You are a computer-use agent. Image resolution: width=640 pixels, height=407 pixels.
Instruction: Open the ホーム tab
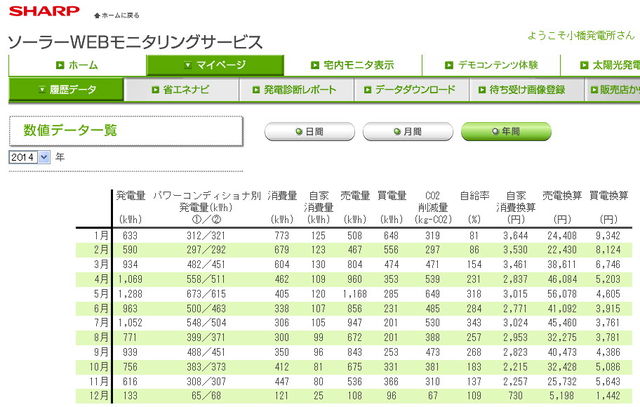tap(77, 65)
